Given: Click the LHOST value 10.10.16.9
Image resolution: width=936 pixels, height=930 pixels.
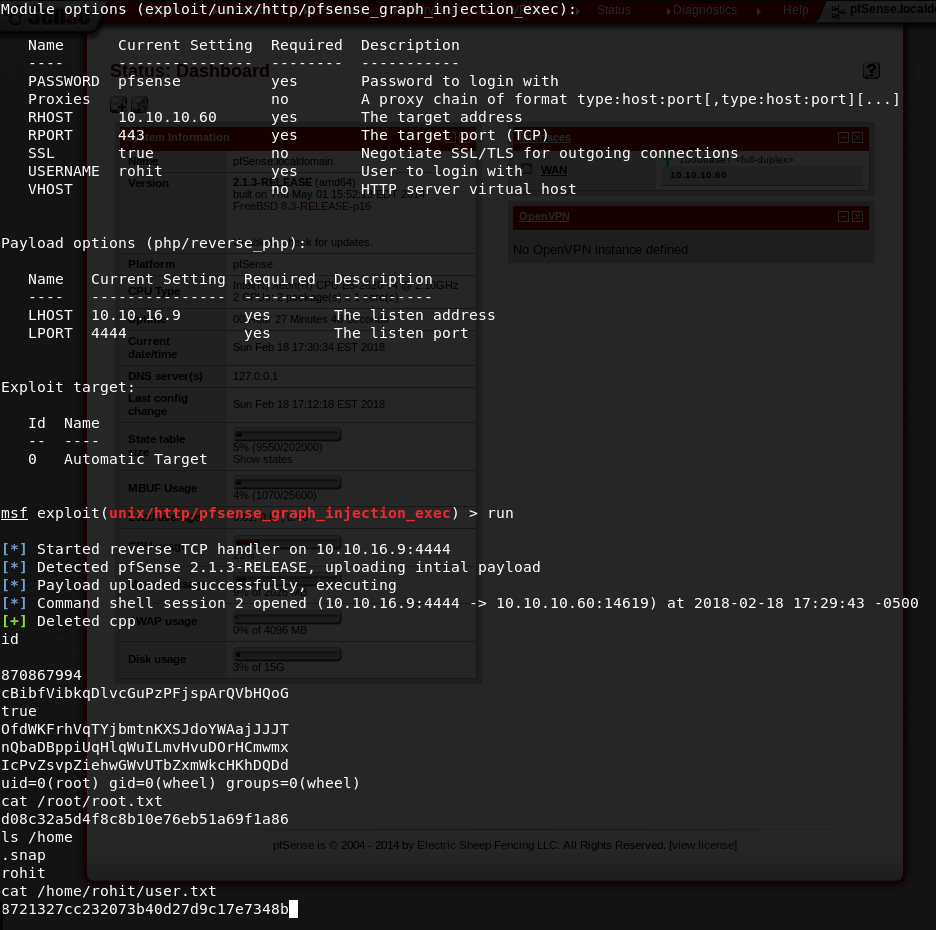Looking at the screenshot, I should pyautogui.click(x=136, y=315).
